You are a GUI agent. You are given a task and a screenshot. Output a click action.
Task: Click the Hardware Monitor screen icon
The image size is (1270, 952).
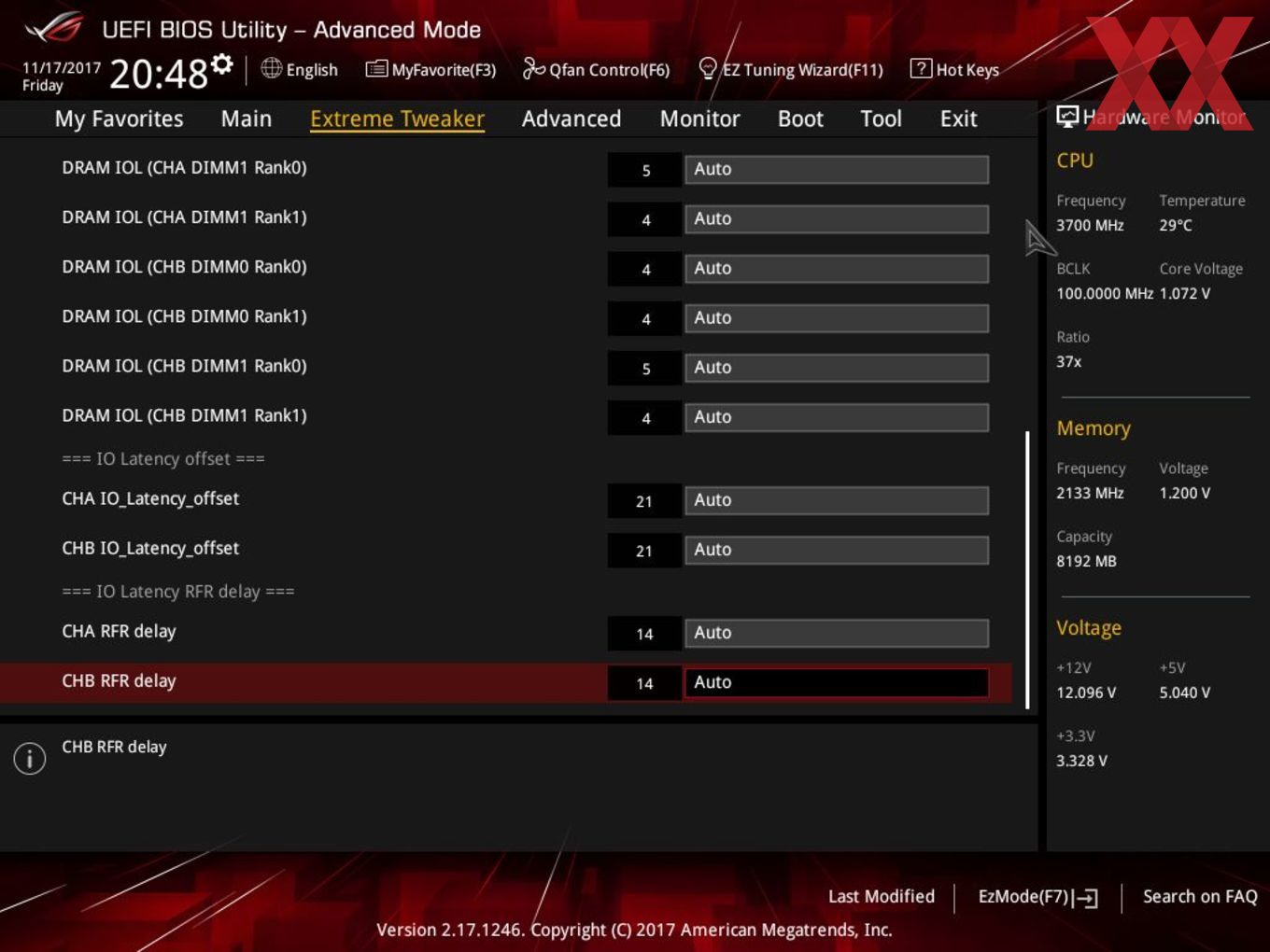click(1067, 116)
